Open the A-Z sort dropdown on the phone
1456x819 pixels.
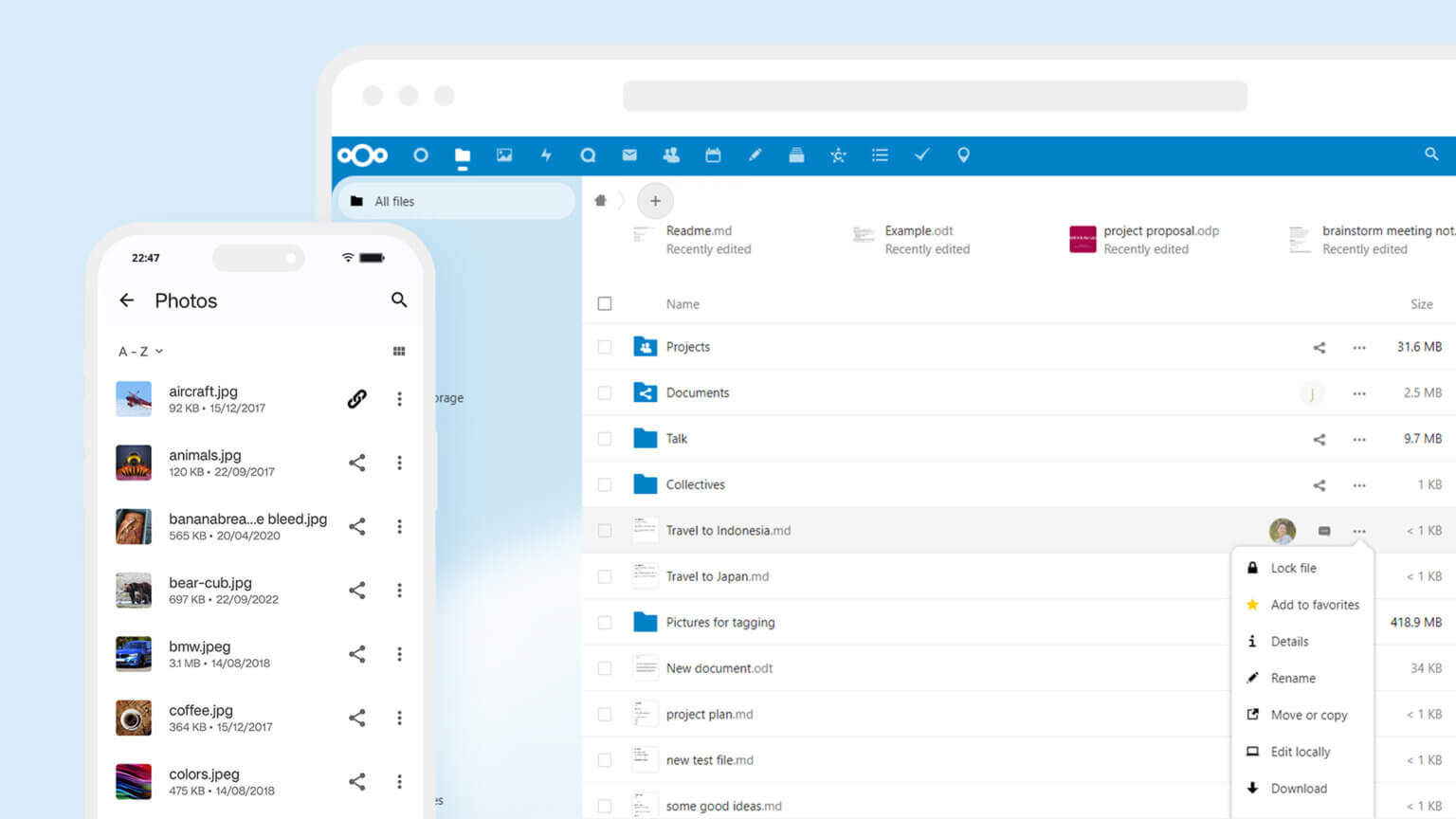pos(138,351)
